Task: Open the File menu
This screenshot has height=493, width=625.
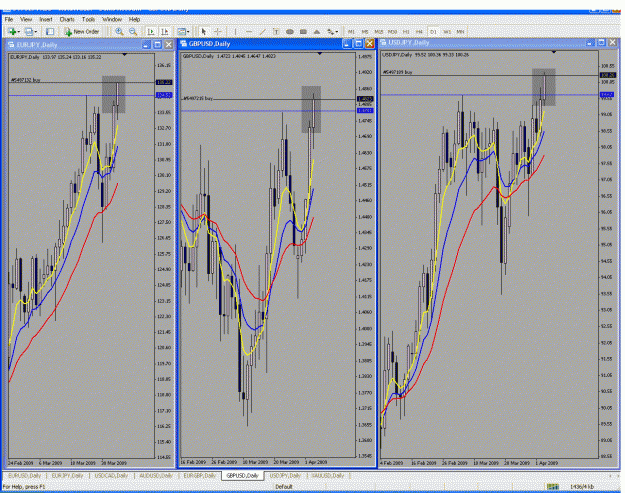Action: coord(9,19)
